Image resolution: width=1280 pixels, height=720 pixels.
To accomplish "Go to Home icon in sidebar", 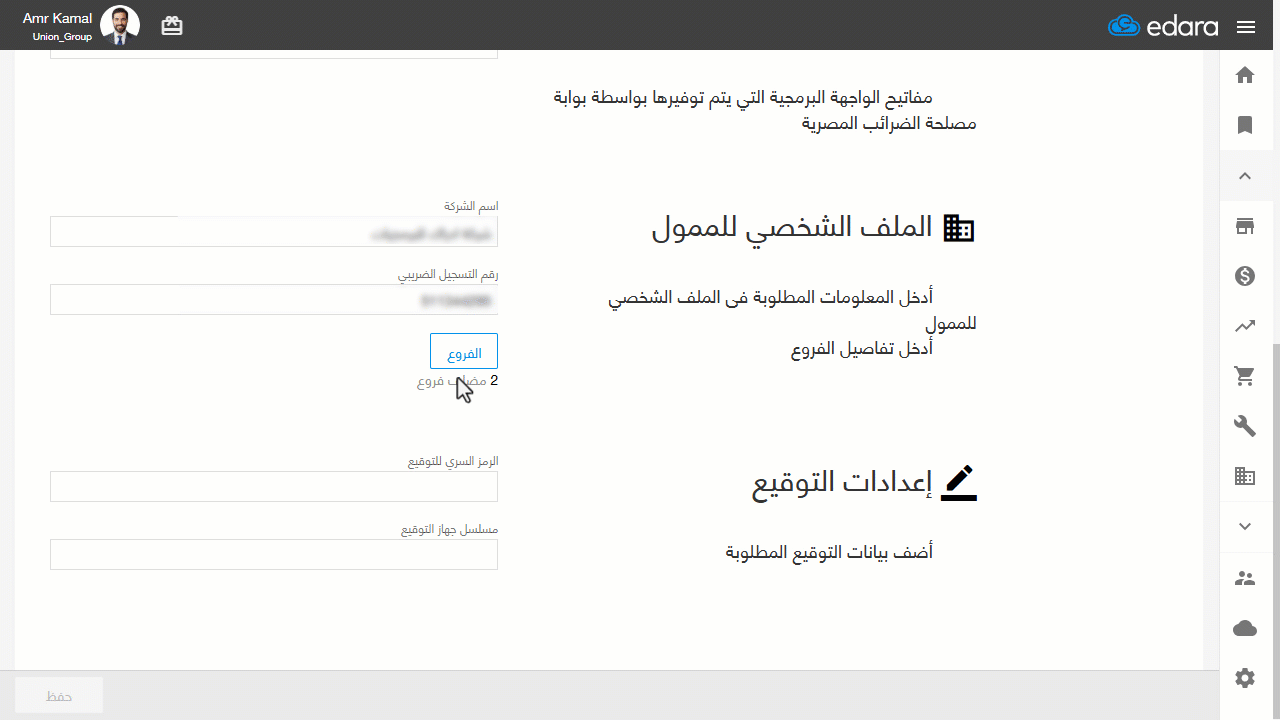I will [1245, 75].
